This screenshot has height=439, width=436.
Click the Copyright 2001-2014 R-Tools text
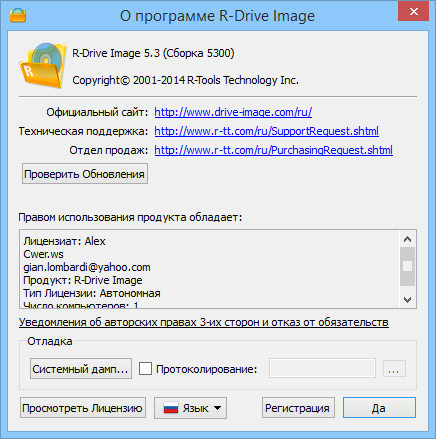pos(185,80)
